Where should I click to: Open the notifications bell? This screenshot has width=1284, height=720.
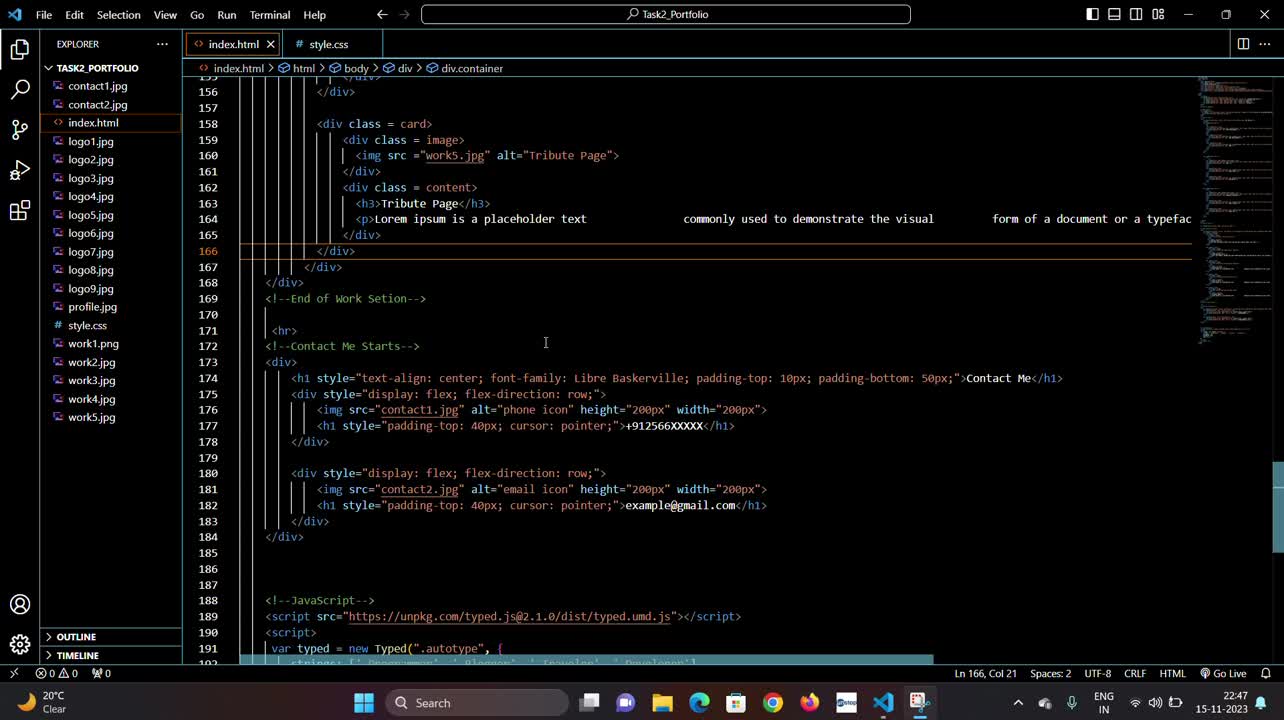click(1266, 673)
